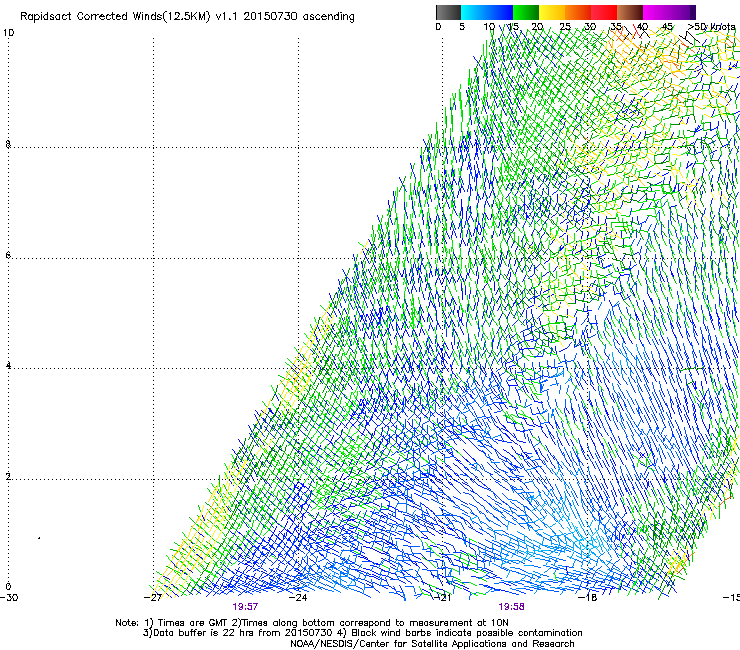Select the grey 0–5 knots colorbar segment
The width and height of the screenshot is (740, 650).
click(x=448, y=12)
